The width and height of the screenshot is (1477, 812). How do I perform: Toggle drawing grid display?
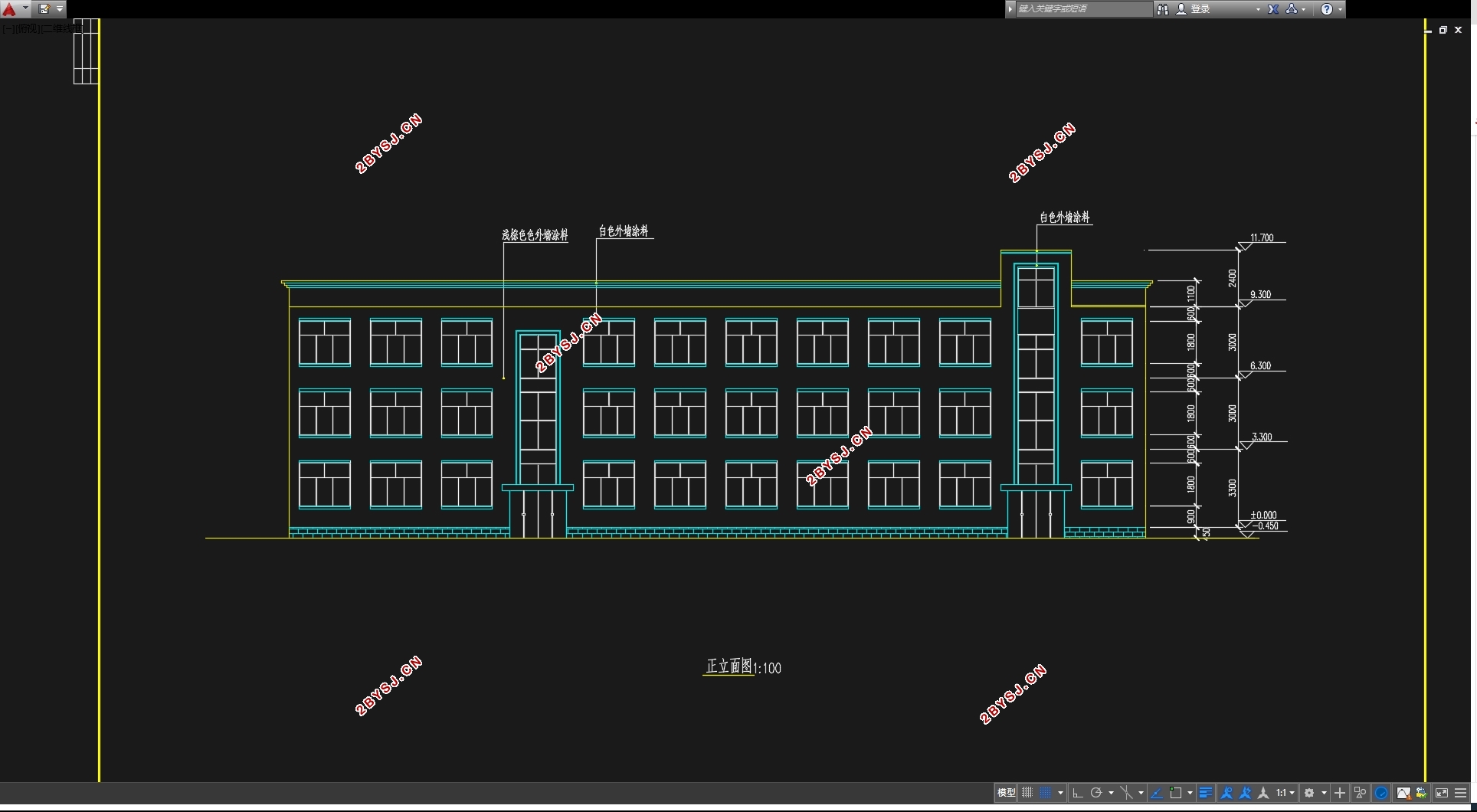pos(1027,793)
